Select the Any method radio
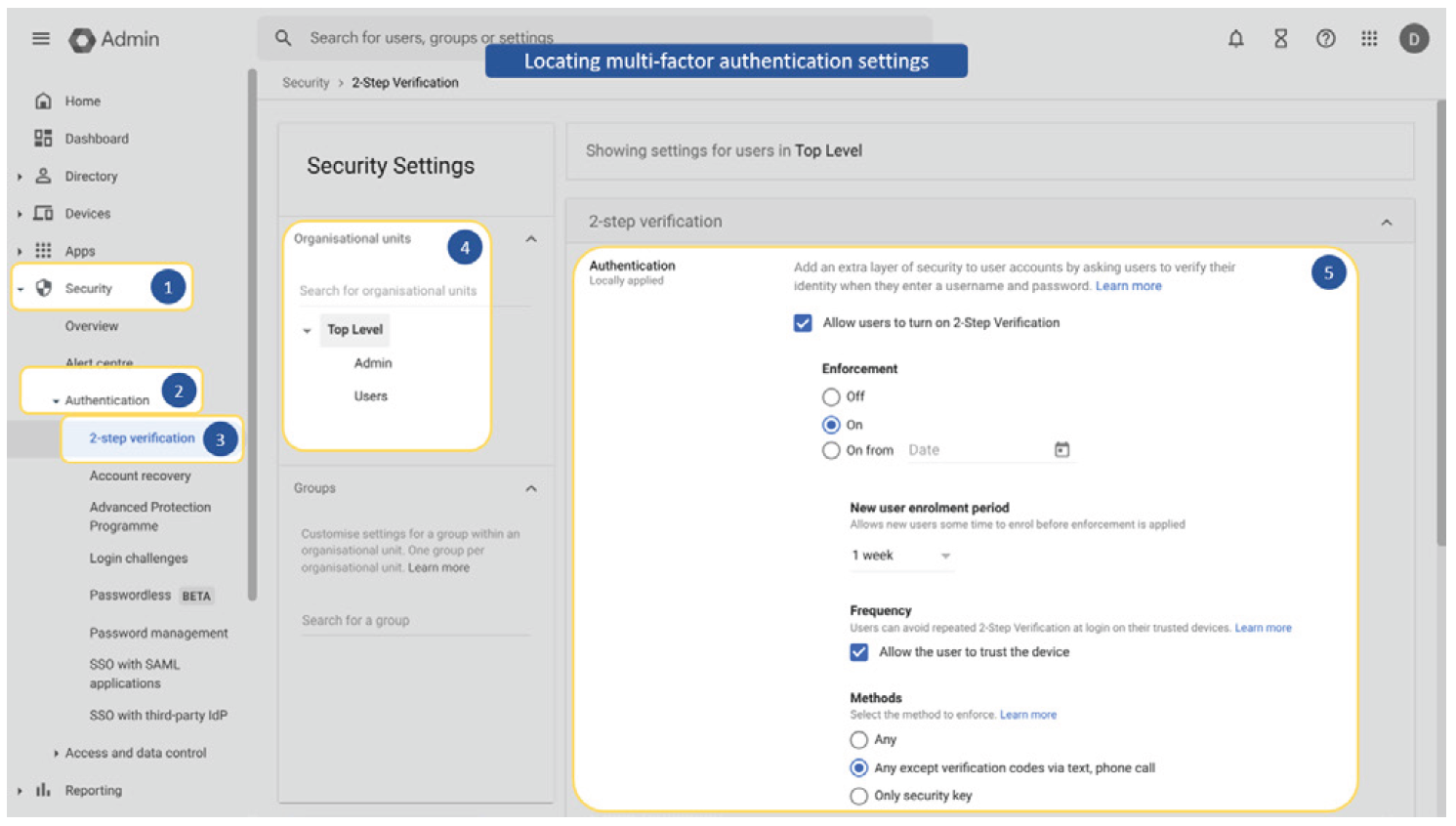 (x=859, y=740)
